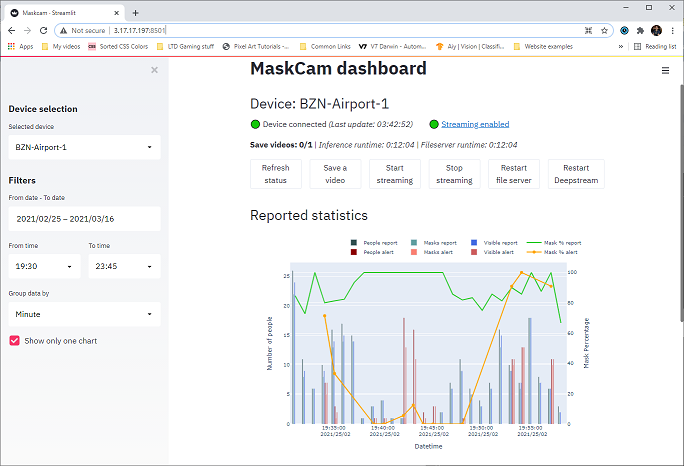Open the From time dropdown showing 19:30
Image resolution: width=684 pixels, height=466 pixels.
(44, 267)
